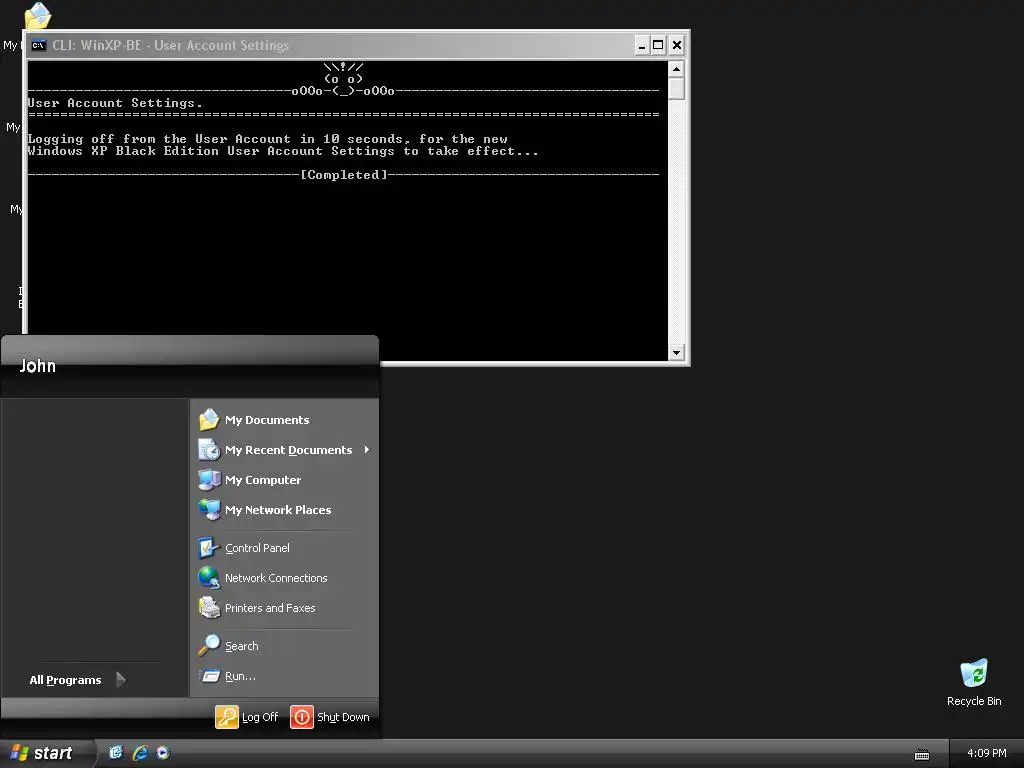Click the Search magnifying glass icon

[x=209, y=646]
